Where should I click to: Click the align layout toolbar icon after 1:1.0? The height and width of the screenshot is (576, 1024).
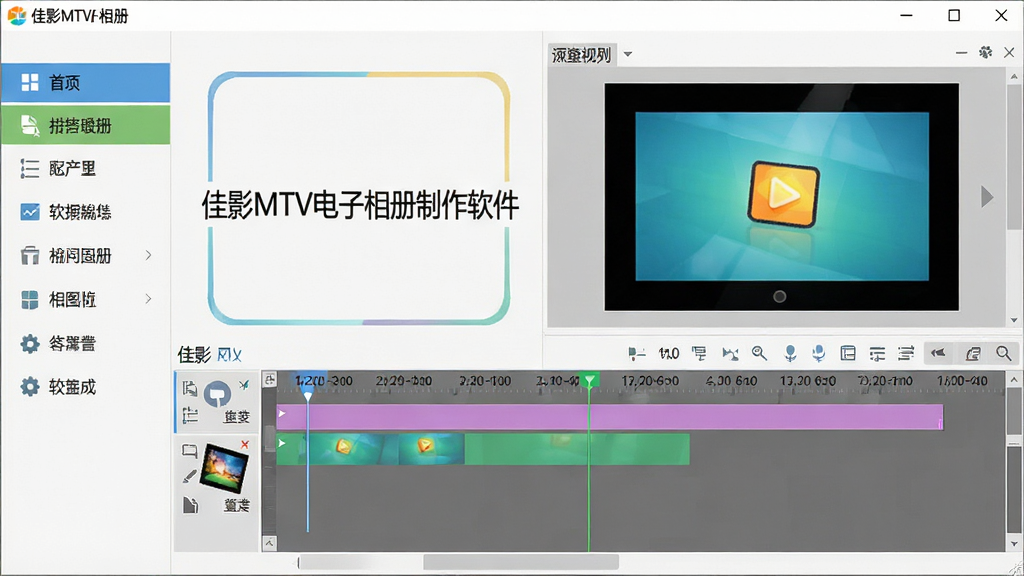699,353
